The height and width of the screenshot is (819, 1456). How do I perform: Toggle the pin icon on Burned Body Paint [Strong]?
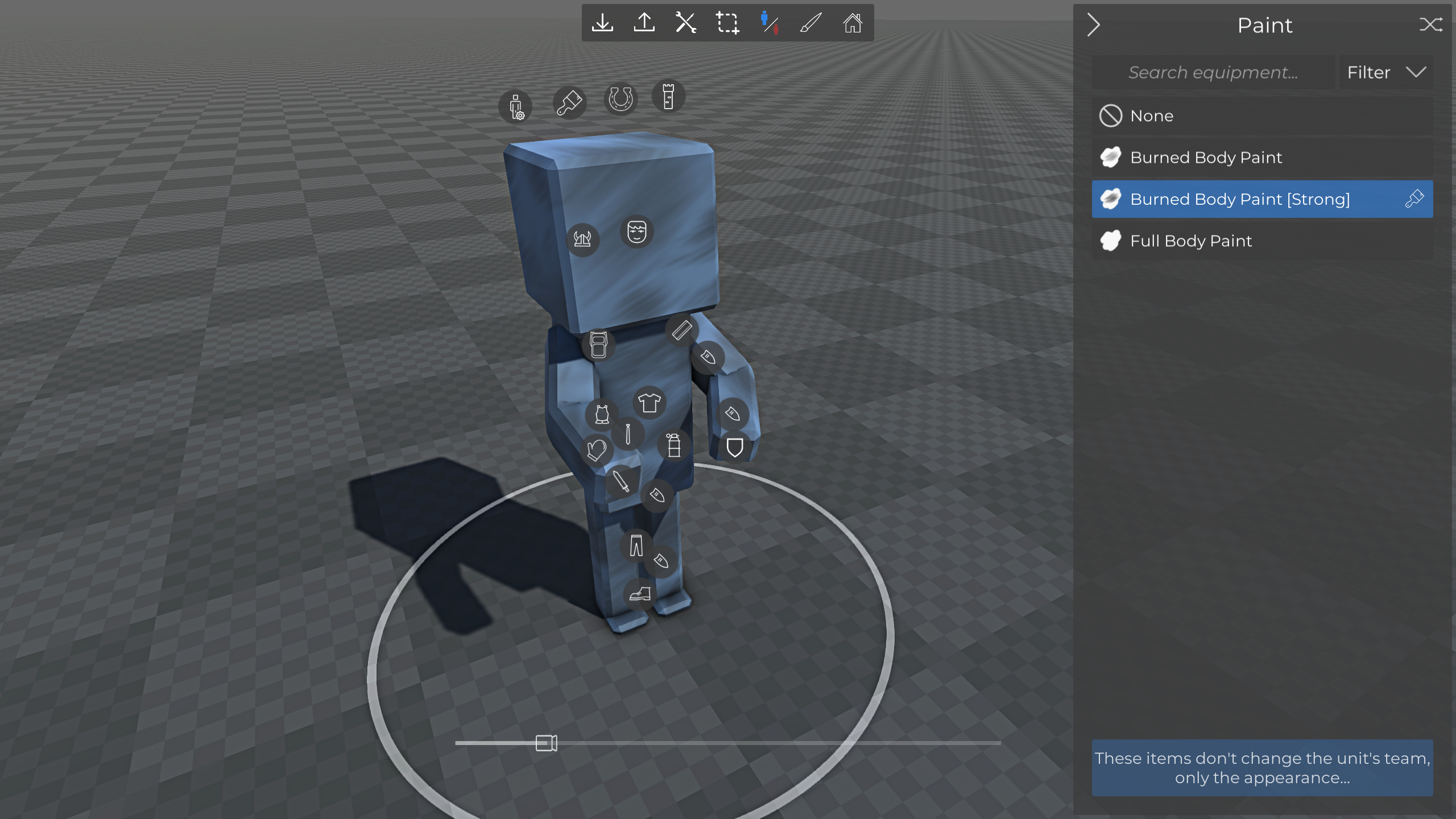(1414, 199)
